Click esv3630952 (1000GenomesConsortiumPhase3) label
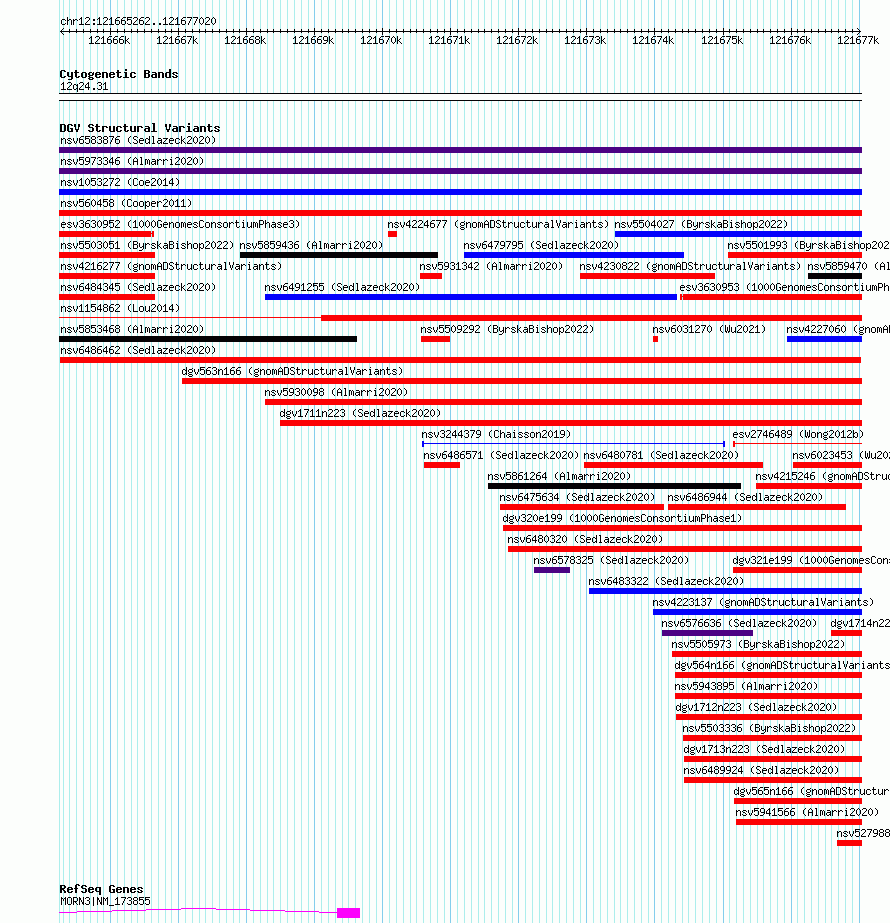This screenshot has width=890, height=923. [x=180, y=224]
